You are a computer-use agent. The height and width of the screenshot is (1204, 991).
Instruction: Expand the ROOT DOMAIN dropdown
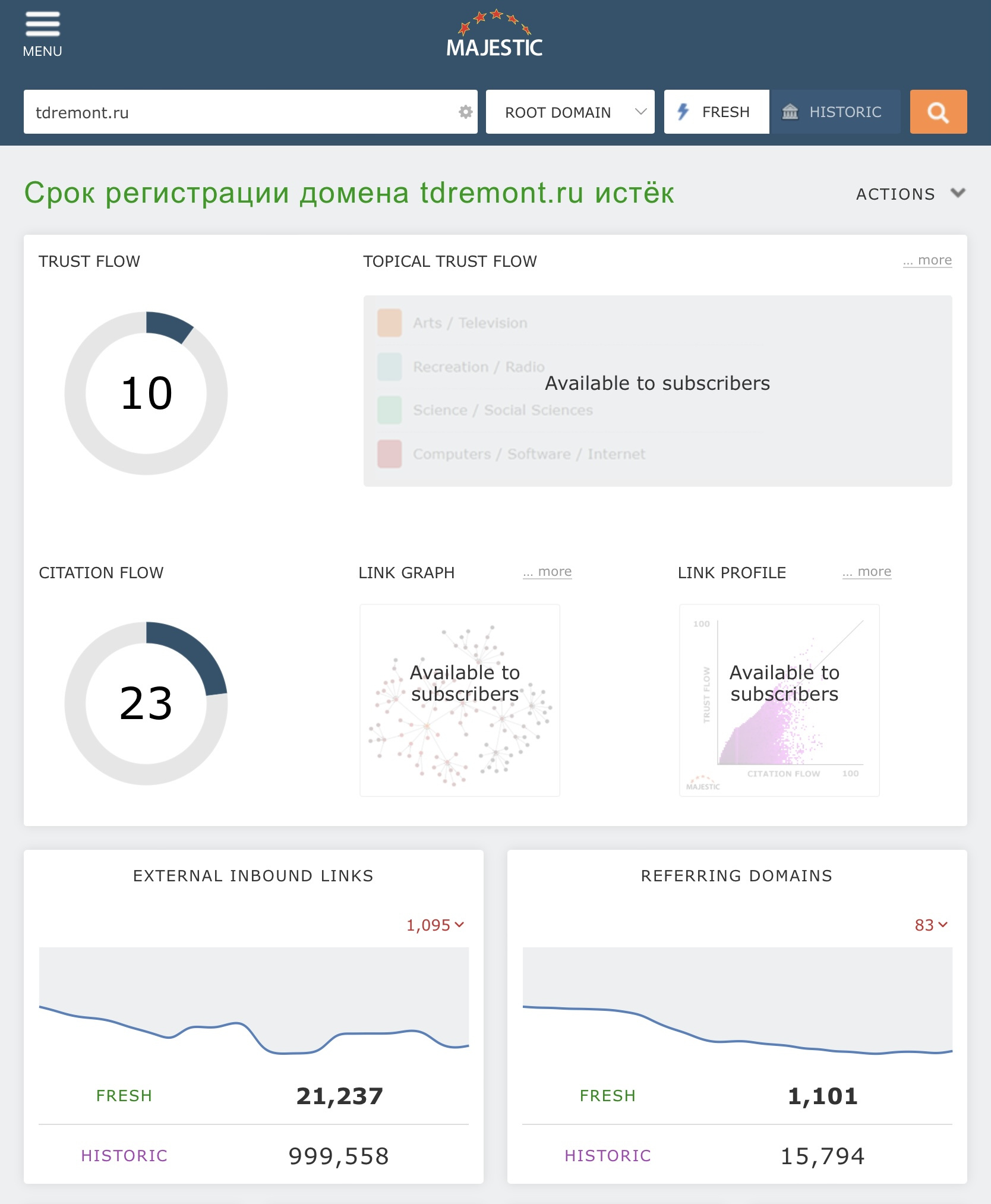pyautogui.click(x=570, y=112)
